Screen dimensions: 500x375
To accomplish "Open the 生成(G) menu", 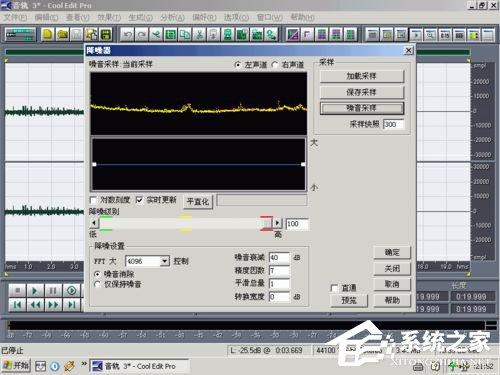I will tap(140, 17).
